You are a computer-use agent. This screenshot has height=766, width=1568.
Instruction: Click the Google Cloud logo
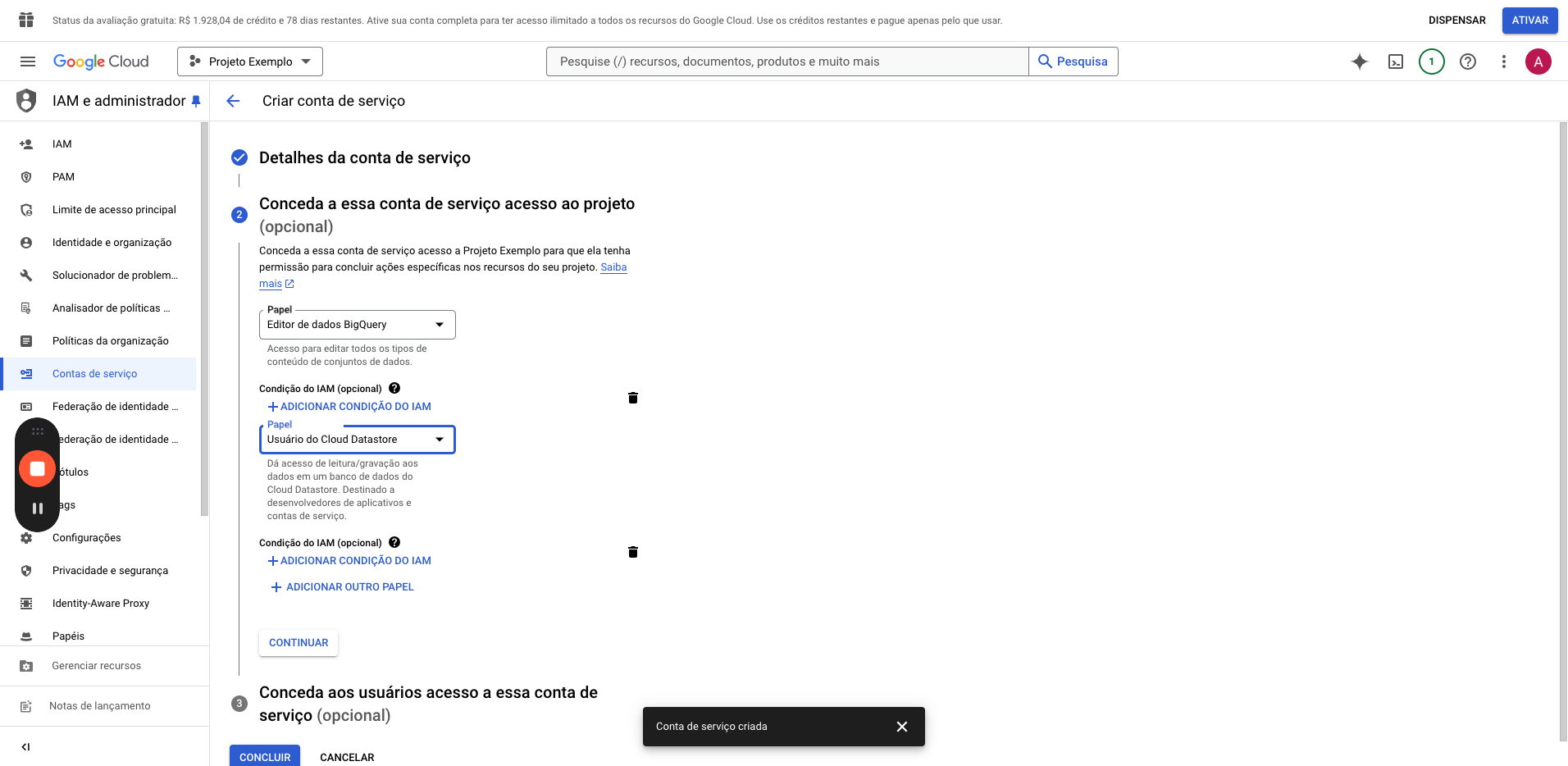101,62
